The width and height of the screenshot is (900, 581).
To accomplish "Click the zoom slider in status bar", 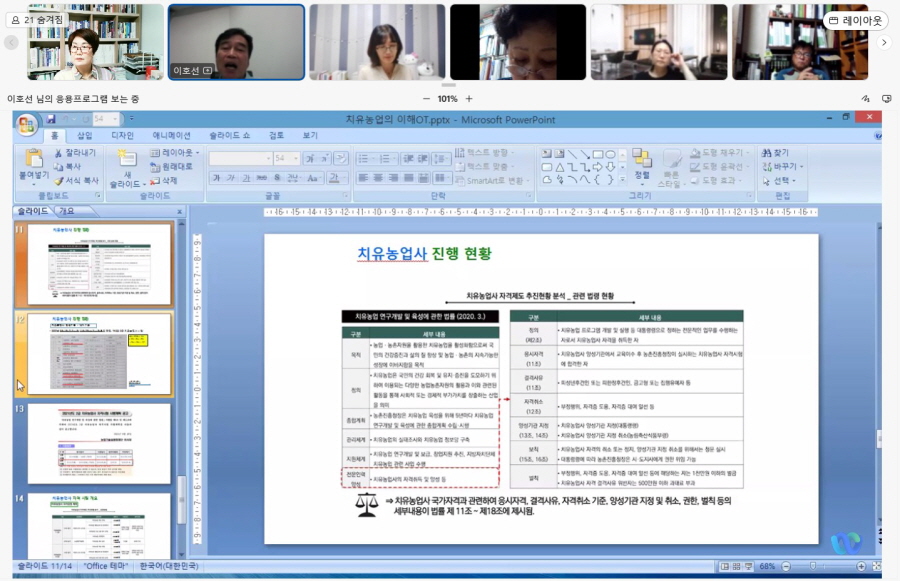I will [x=822, y=566].
